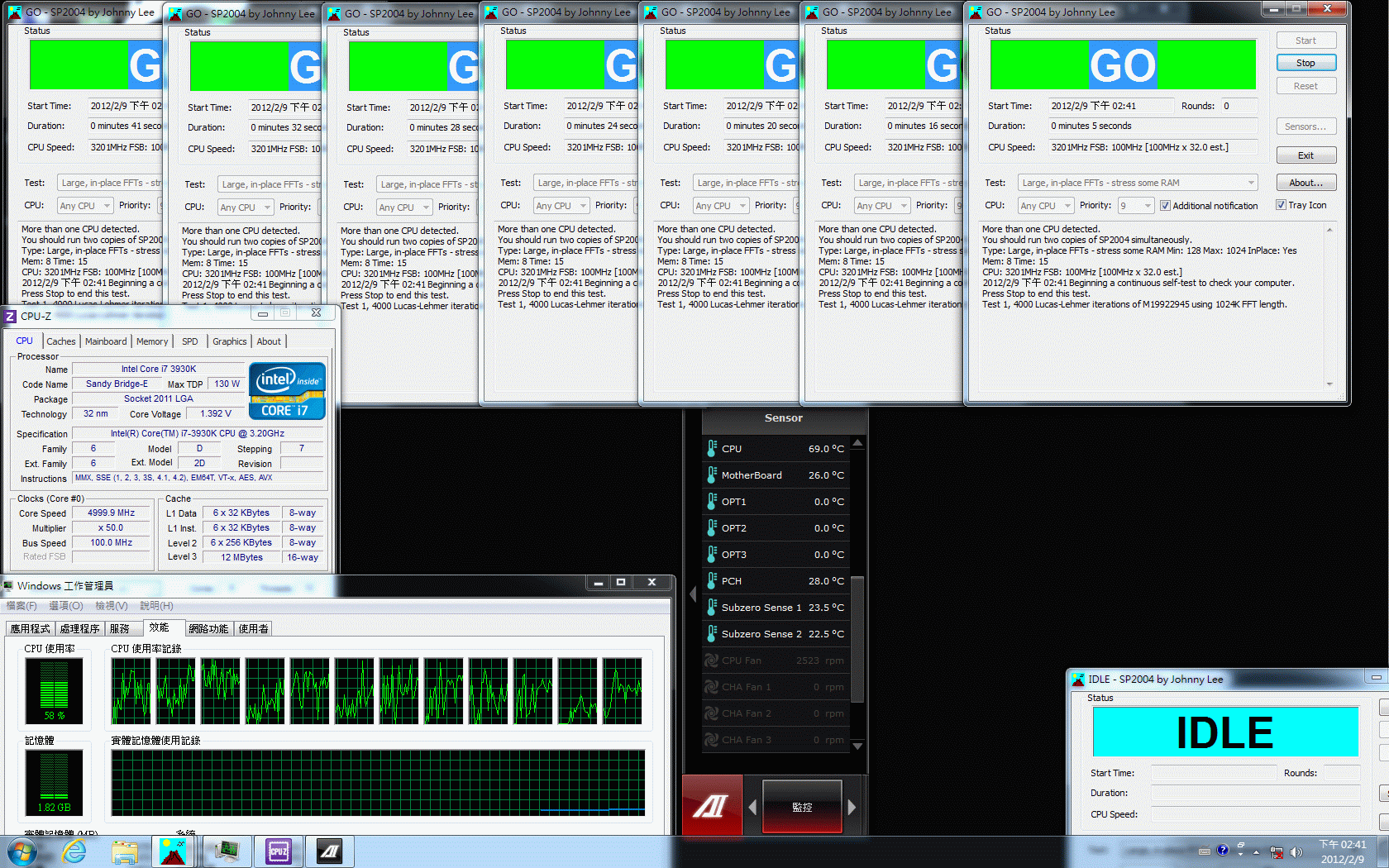Click the About... button in SP2004
This screenshot has width=1389, height=868.
pos(1305,183)
